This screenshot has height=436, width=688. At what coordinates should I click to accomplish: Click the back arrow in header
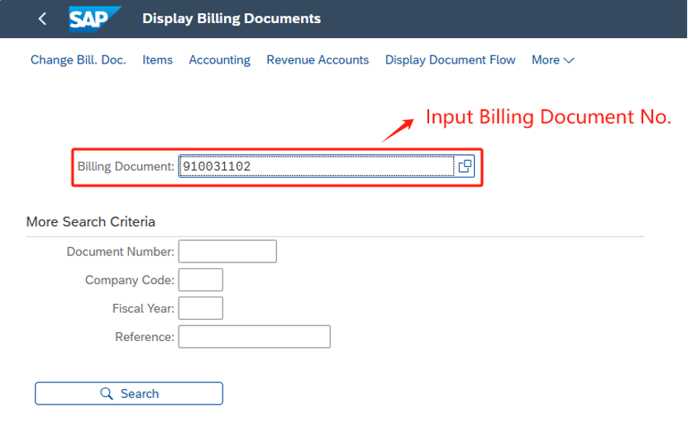coord(42,19)
